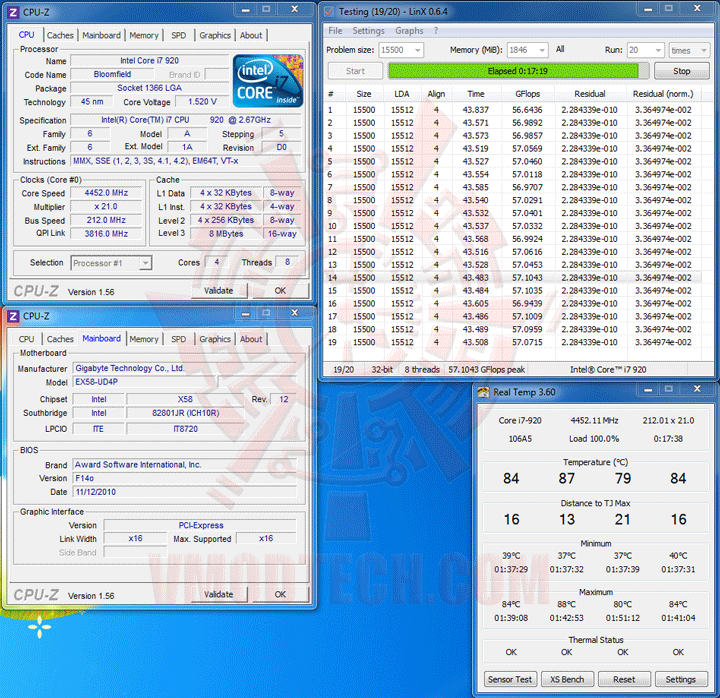Click the LinX checkmark icon in title bar
The height and width of the screenshot is (698, 720).
click(329, 11)
